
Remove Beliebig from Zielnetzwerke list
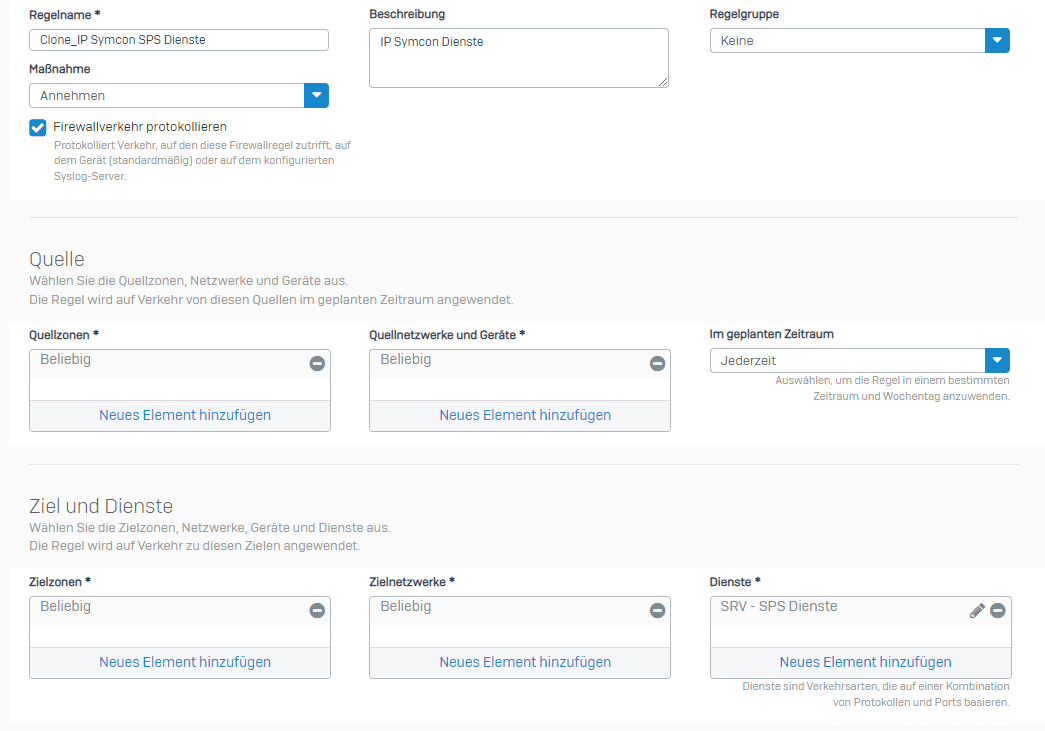point(657,610)
